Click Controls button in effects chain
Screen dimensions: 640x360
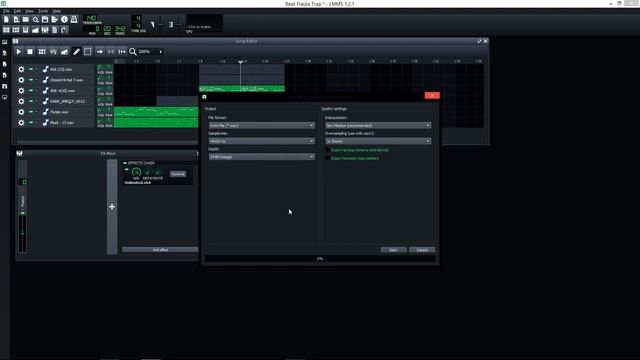[x=178, y=174]
